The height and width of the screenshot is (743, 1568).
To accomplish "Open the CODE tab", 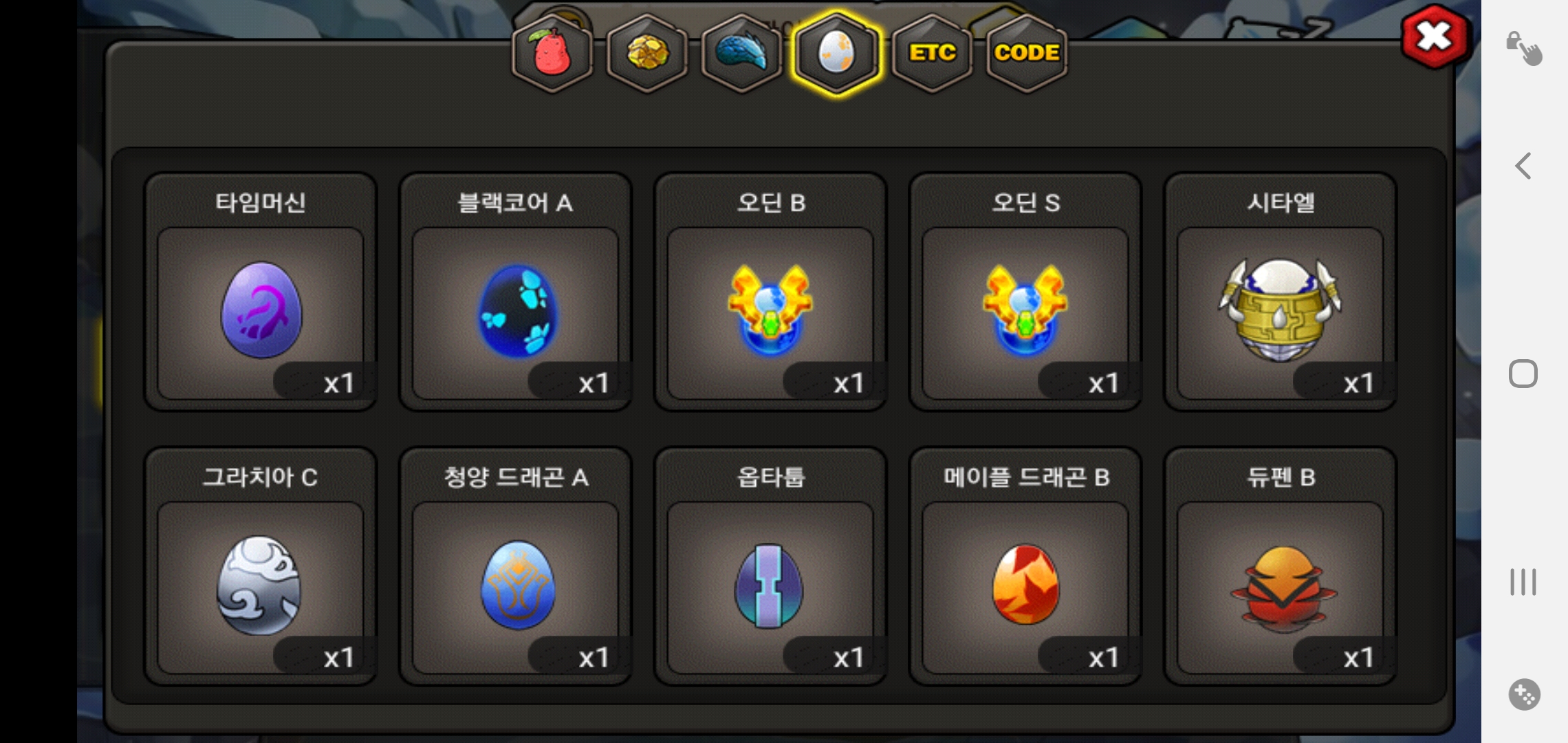I will pos(1027,53).
